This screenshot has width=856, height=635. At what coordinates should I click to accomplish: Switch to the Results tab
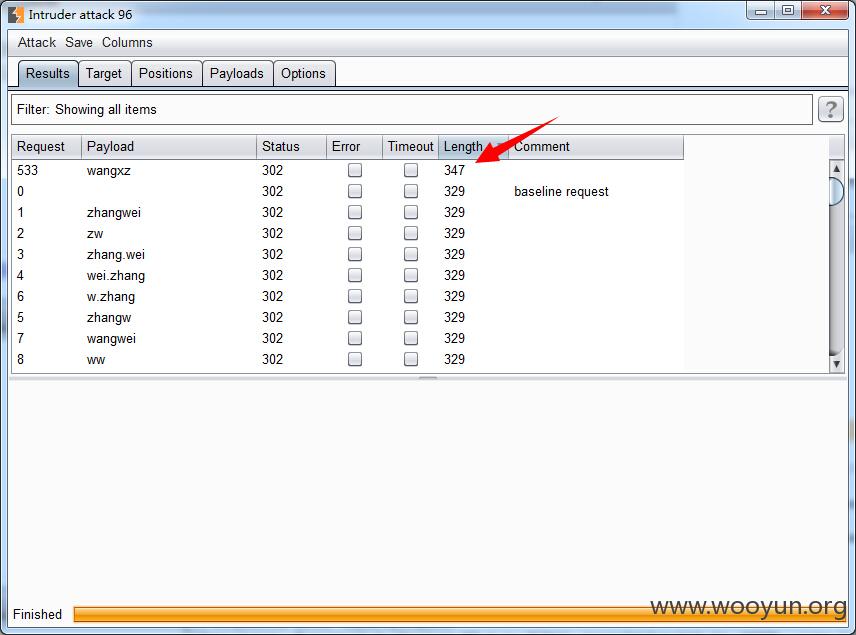pyautogui.click(x=47, y=73)
